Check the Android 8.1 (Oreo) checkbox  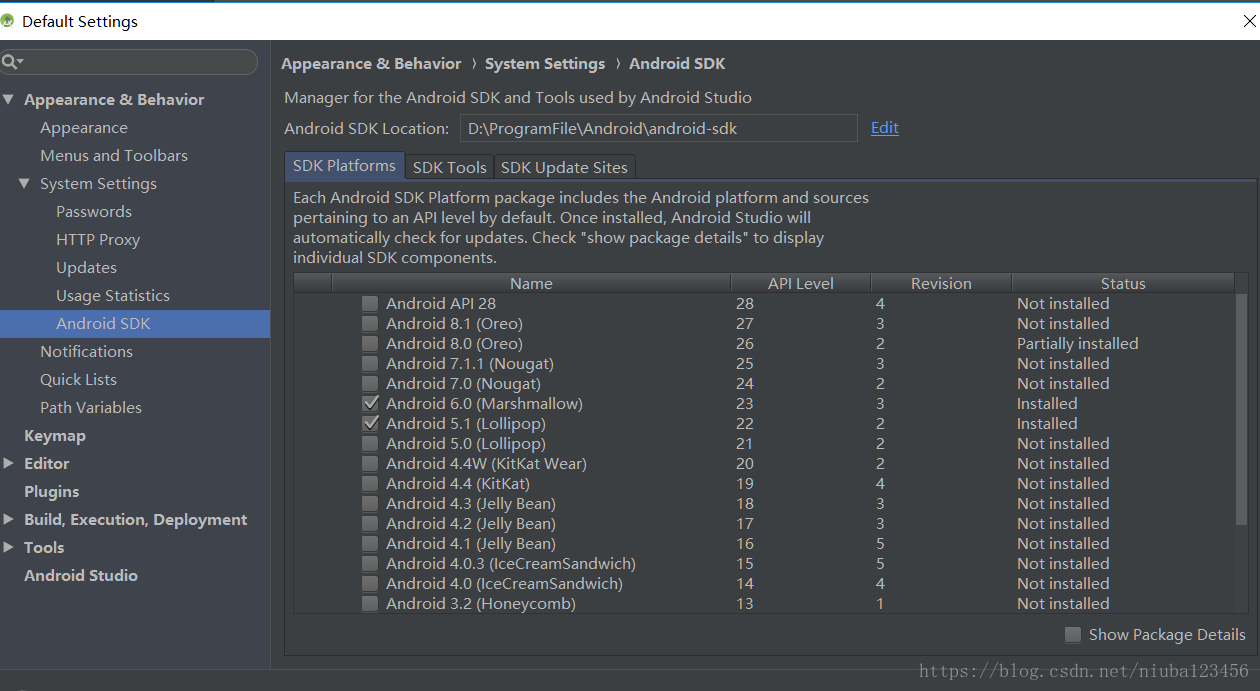pyautogui.click(x=370, y=323)
